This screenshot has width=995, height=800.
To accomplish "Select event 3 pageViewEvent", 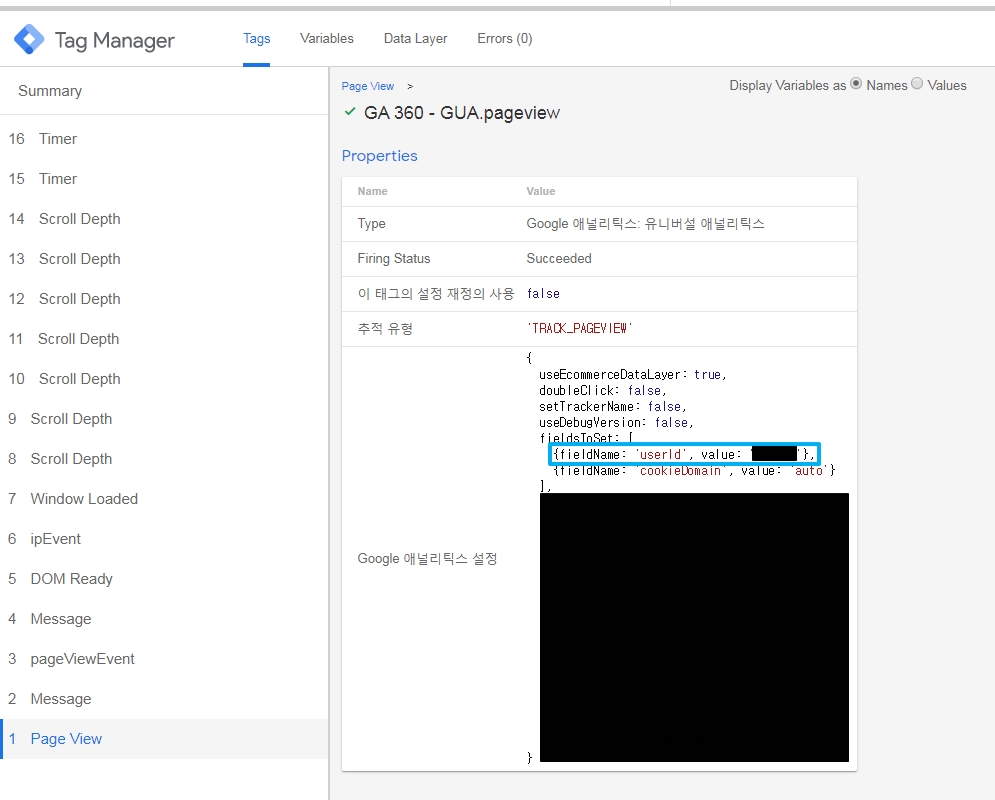I will pos(164,659).
